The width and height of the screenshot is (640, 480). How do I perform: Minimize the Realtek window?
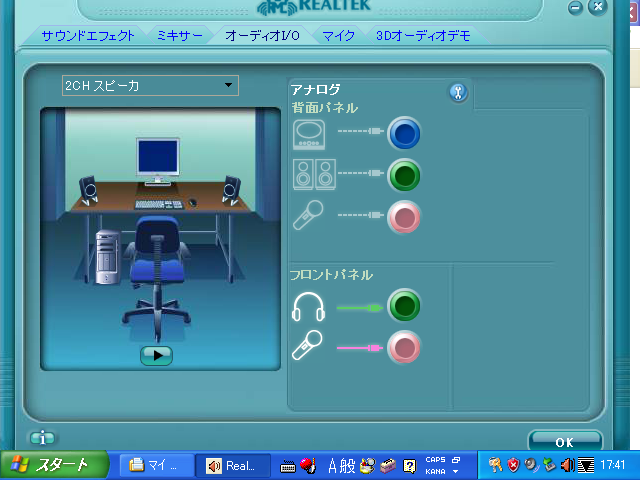(575, 7)
